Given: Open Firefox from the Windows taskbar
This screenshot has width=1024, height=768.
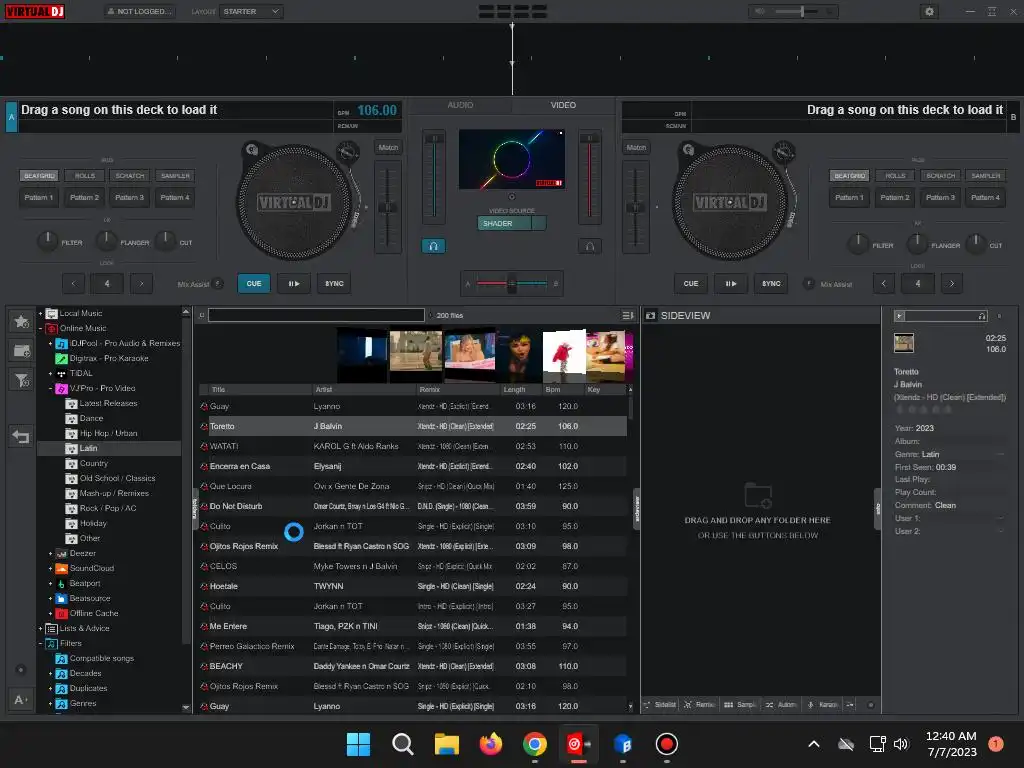Looking at the screenshot, I should point(490,744).
